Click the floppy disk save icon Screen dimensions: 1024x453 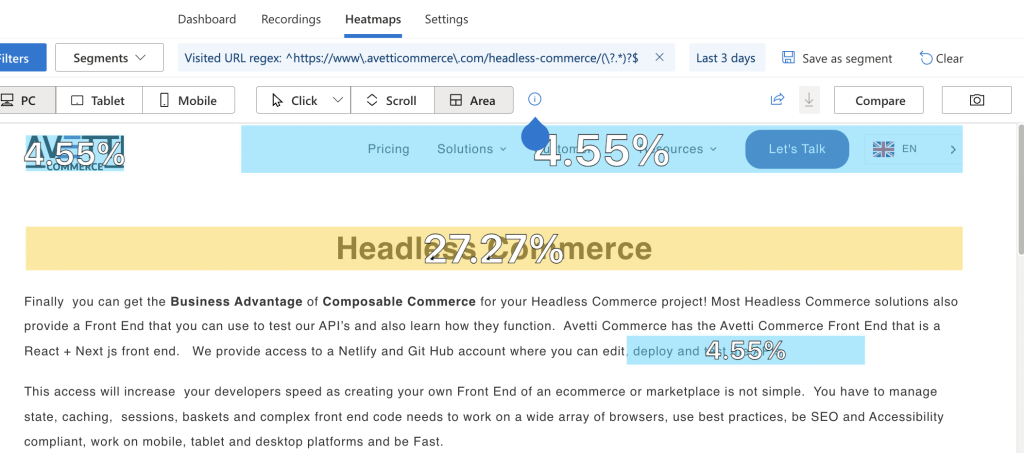pos(788,57)
